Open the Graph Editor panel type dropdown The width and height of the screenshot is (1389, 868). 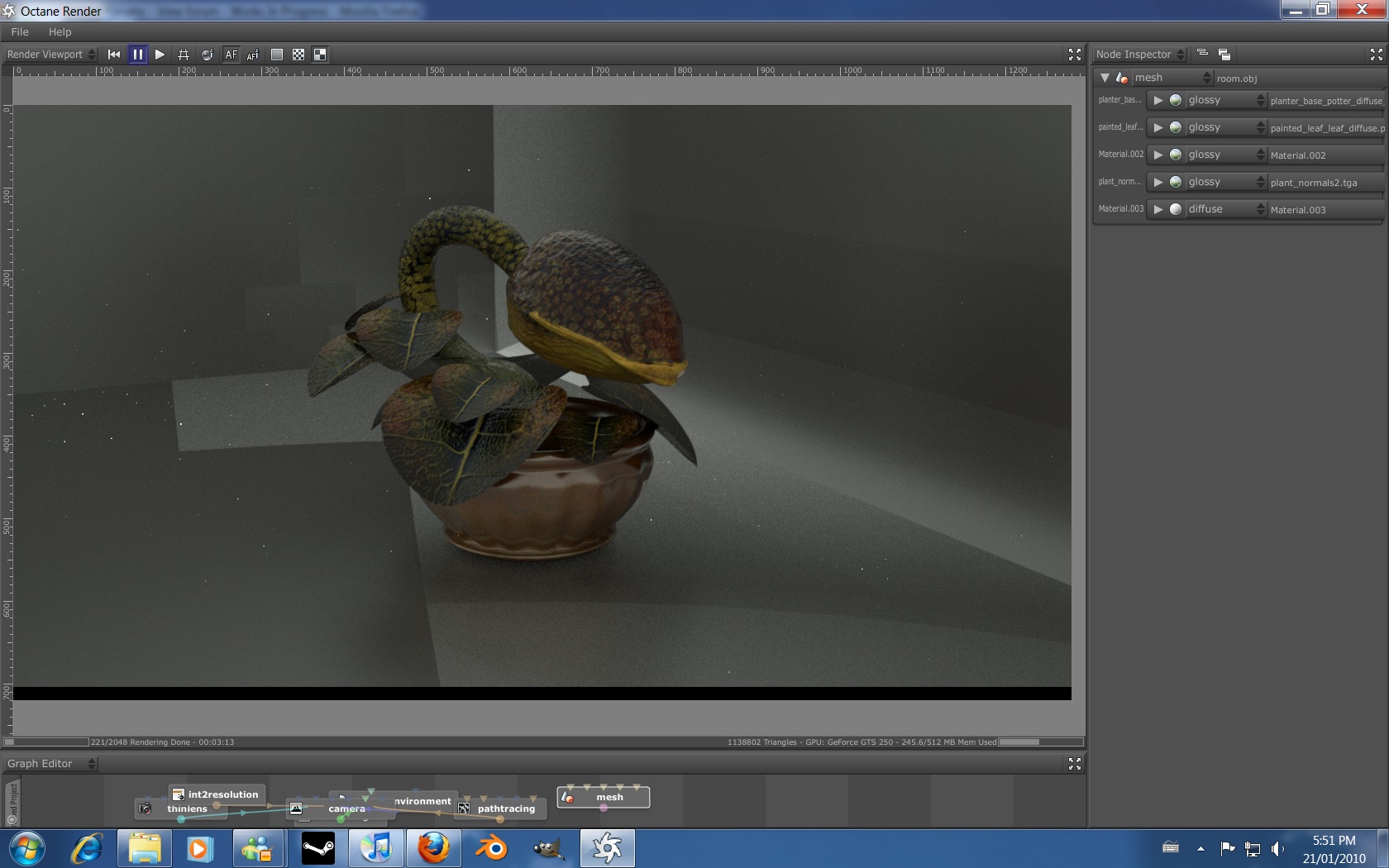(51, 764)
